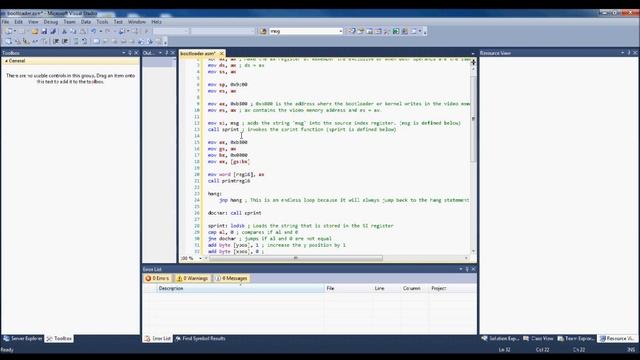The image size is (640, 360).
Task: Open the New Project dropdown arrow
Action: [15, 31]
